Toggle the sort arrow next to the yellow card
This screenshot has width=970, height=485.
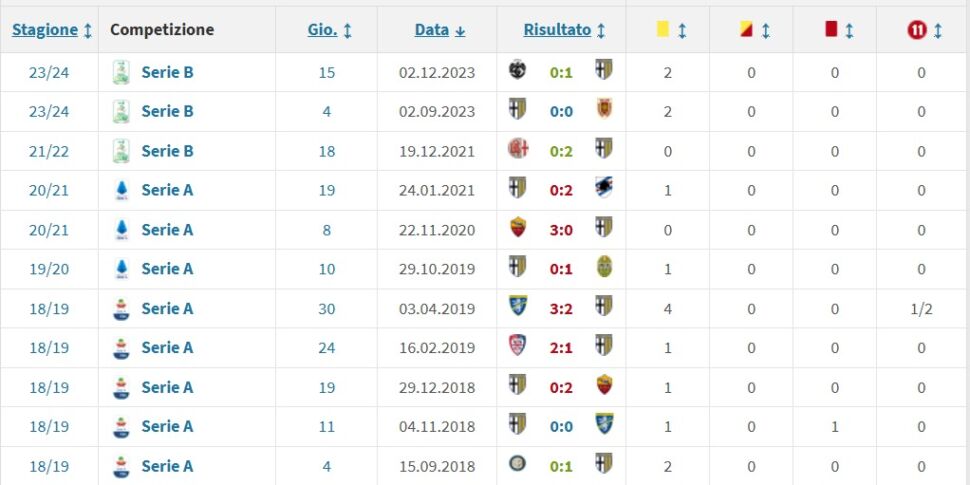coord(682,30)
